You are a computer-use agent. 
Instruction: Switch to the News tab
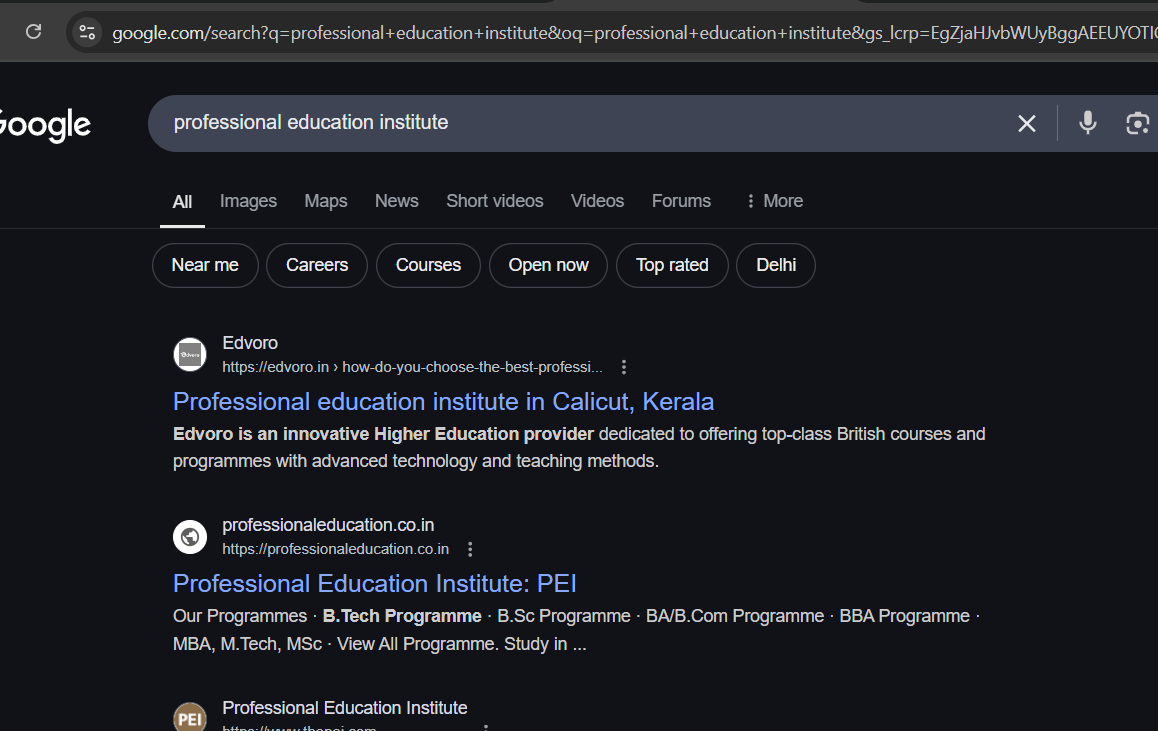tap(396, 201)
